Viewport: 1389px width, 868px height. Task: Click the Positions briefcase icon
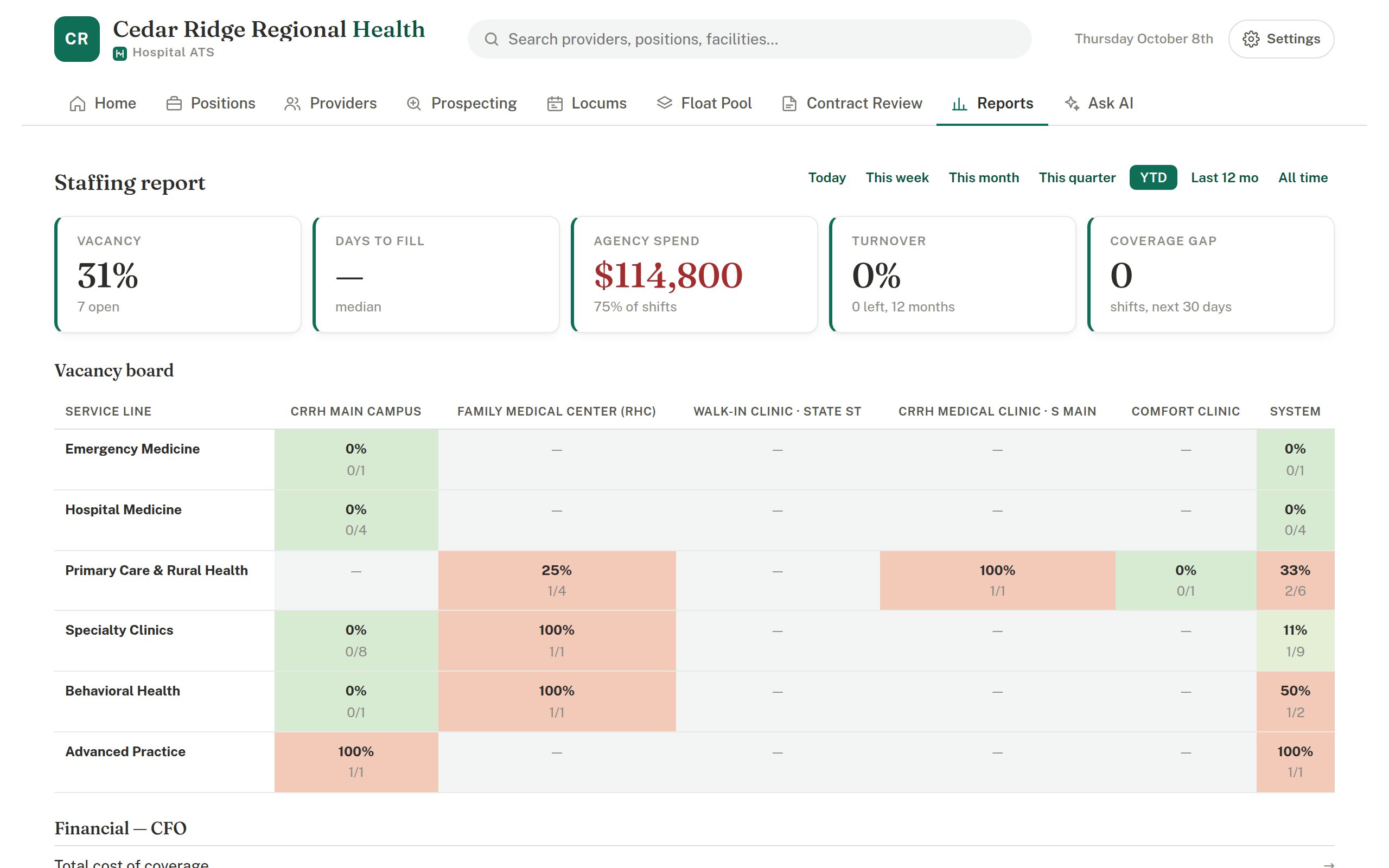coord(174,103)
